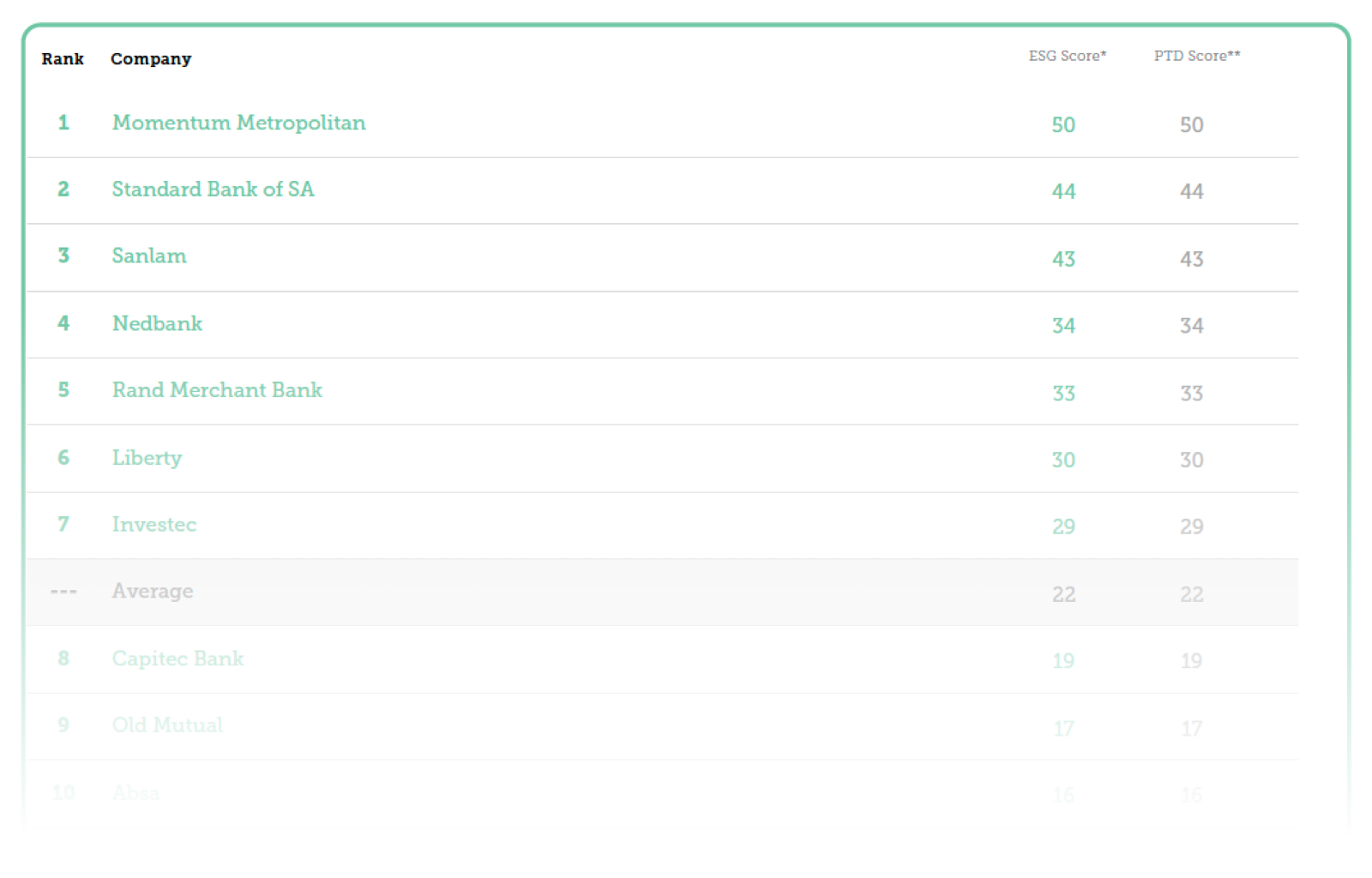Click PTD score 50 for Momentum Metropolitan
This screenshot has width=1372, height=878.
click(x=1192, y=125)
